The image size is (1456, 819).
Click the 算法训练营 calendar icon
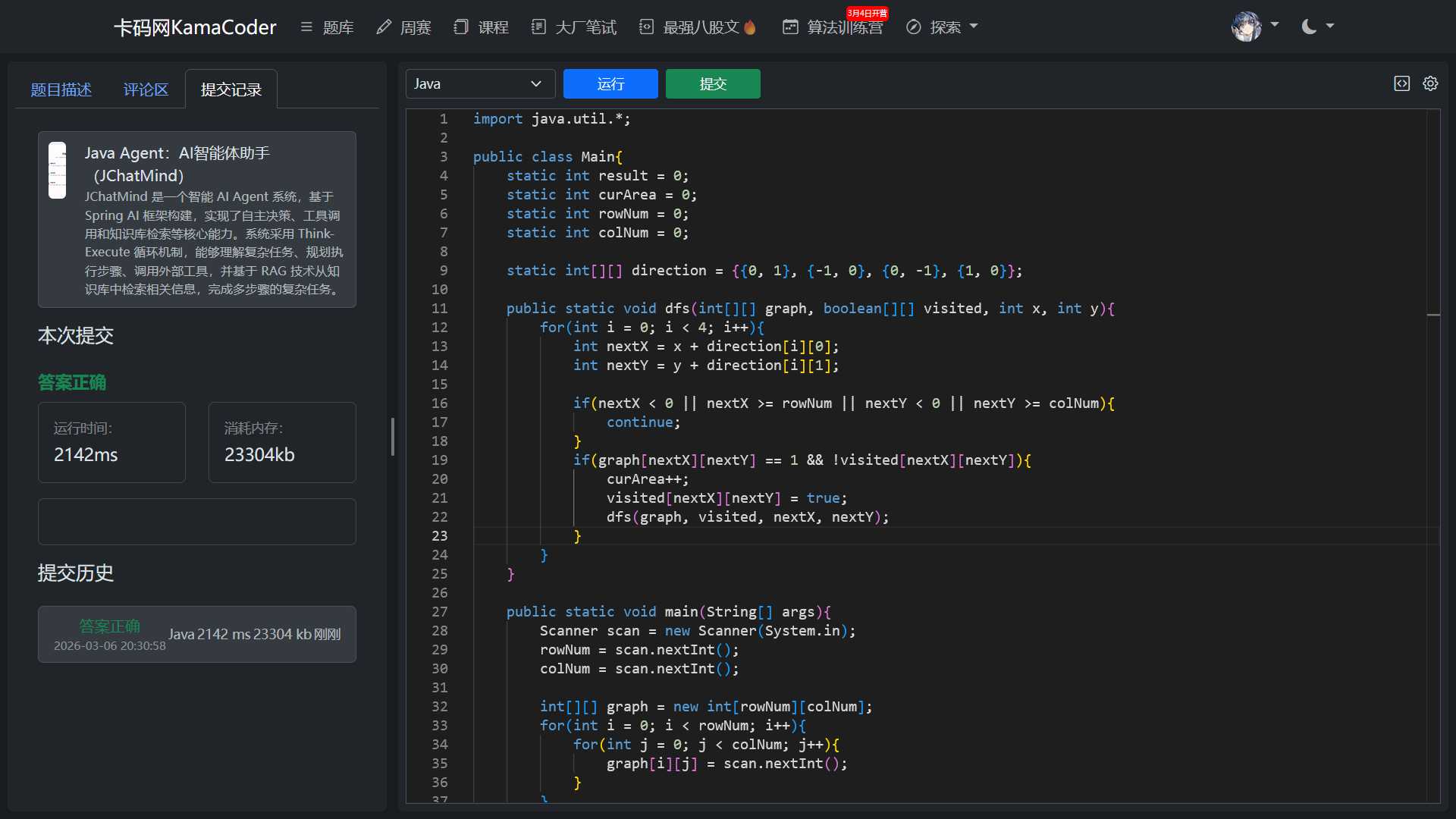(x=790, y=27)
